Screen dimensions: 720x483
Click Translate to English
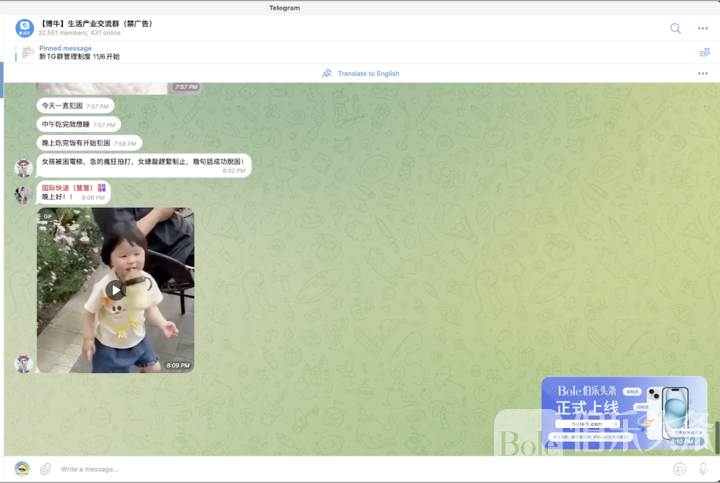(368, 74)
